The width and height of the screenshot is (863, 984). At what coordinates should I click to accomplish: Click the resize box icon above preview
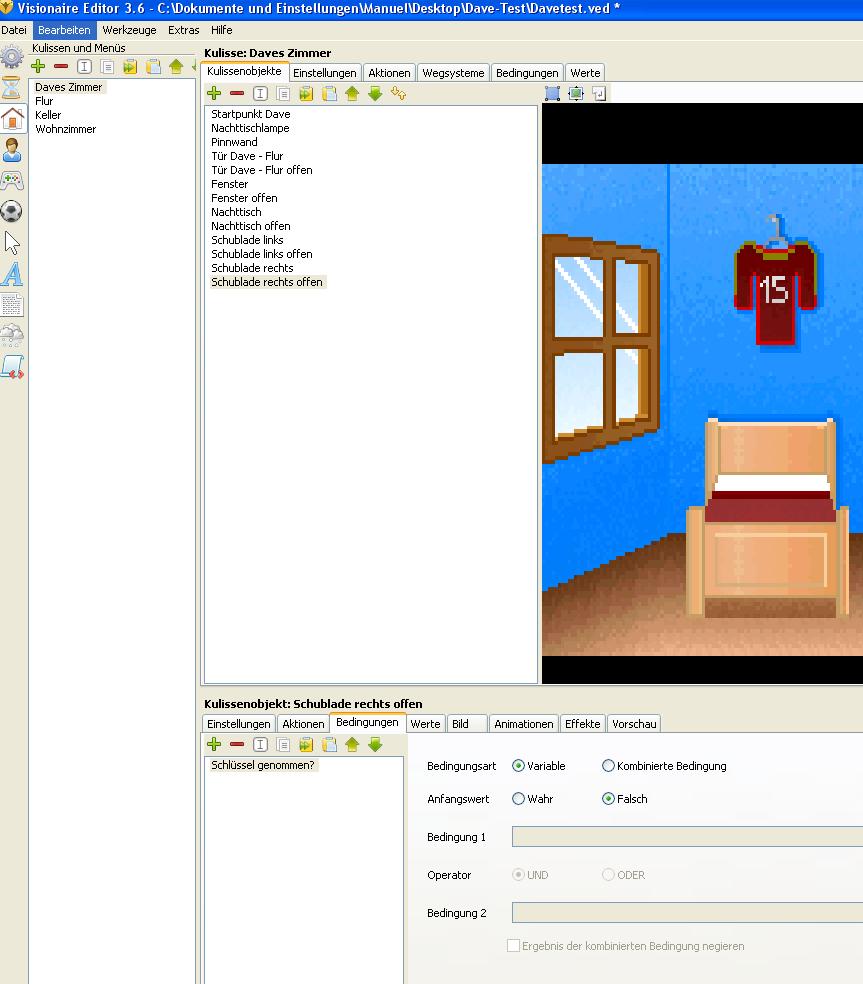[599, 94]
